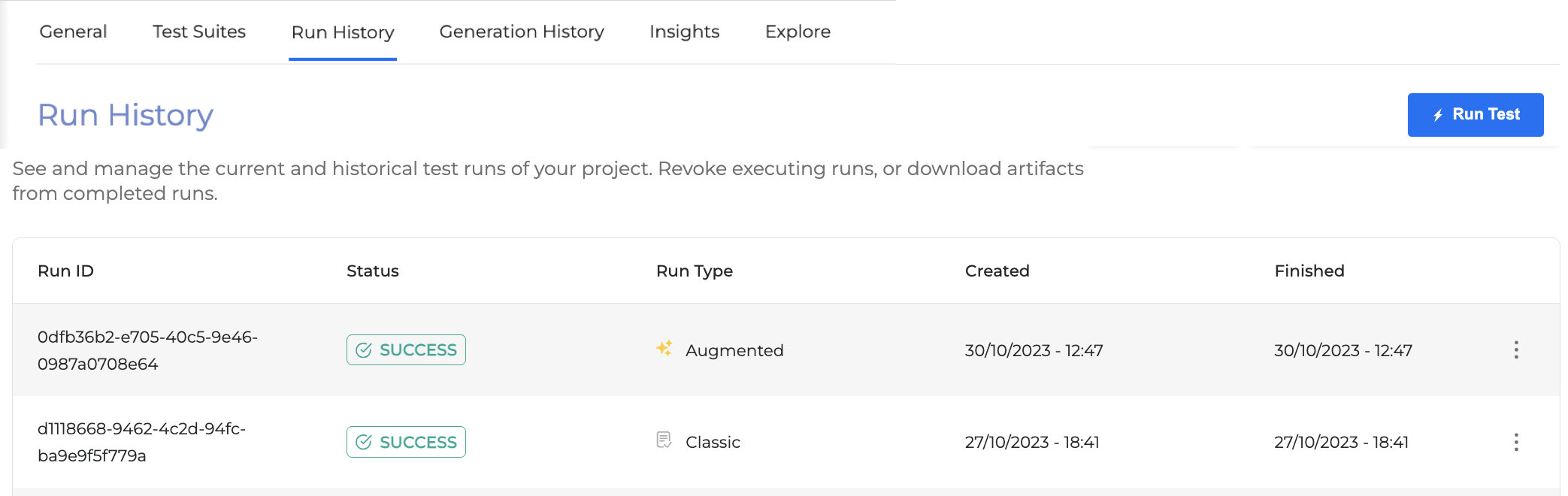The image size is (1568, 496).
Task: Click the checkmark icon in the second SUCCESS badge
Action: coord(364,442)
